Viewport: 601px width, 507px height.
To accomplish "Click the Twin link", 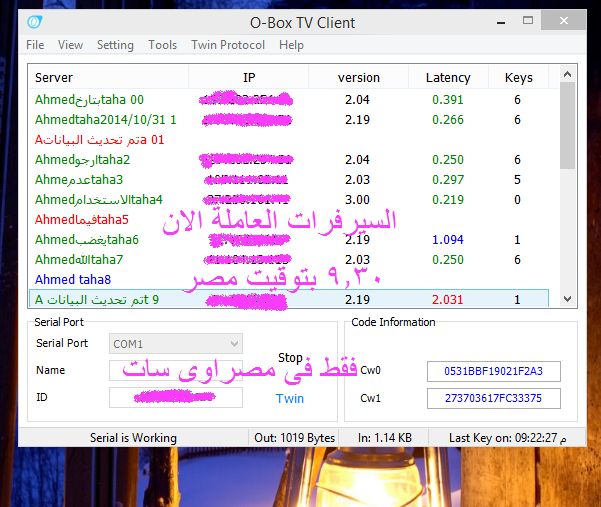I will [290, 399].
